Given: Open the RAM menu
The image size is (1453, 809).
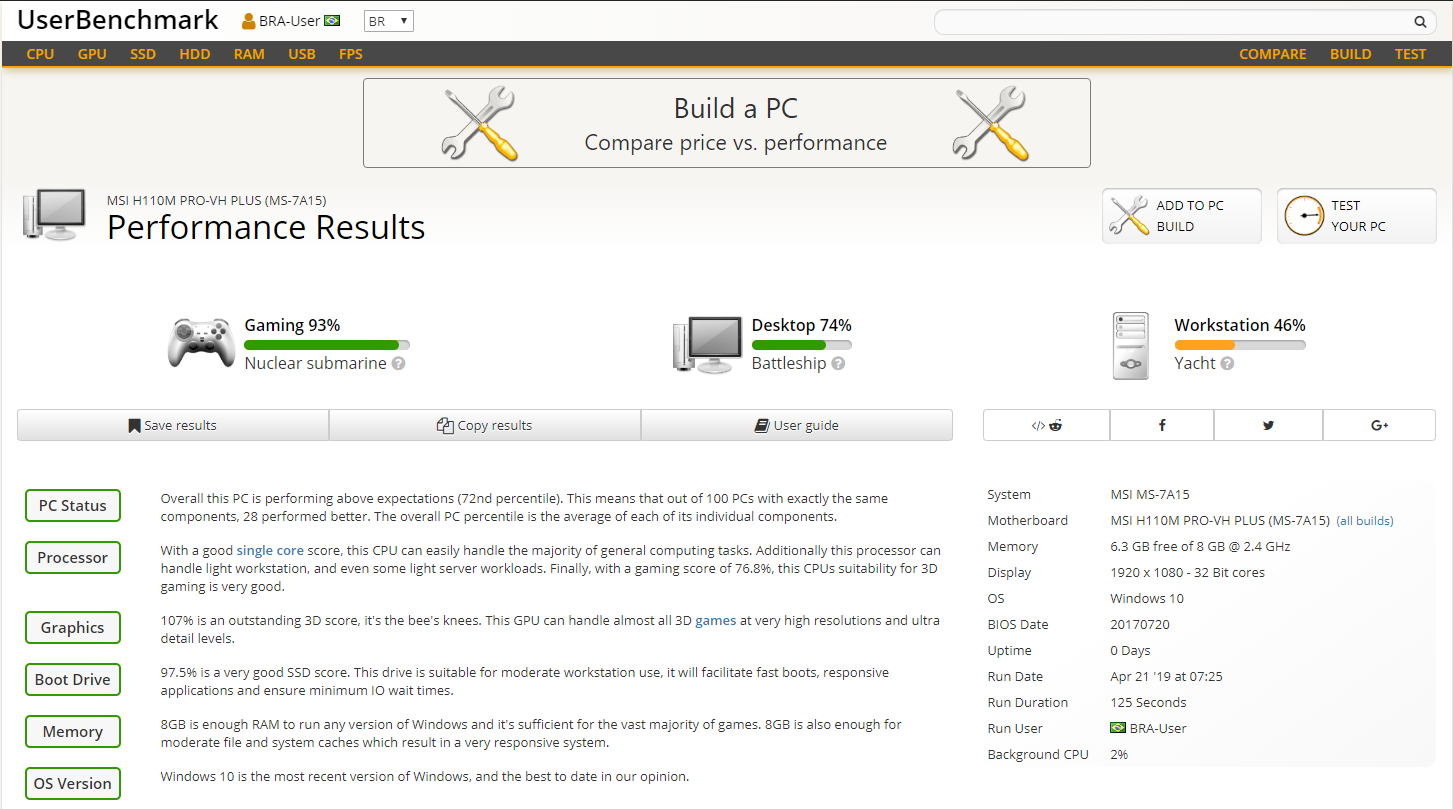Looking at the screenshot, I should click(x=249, y=54).
